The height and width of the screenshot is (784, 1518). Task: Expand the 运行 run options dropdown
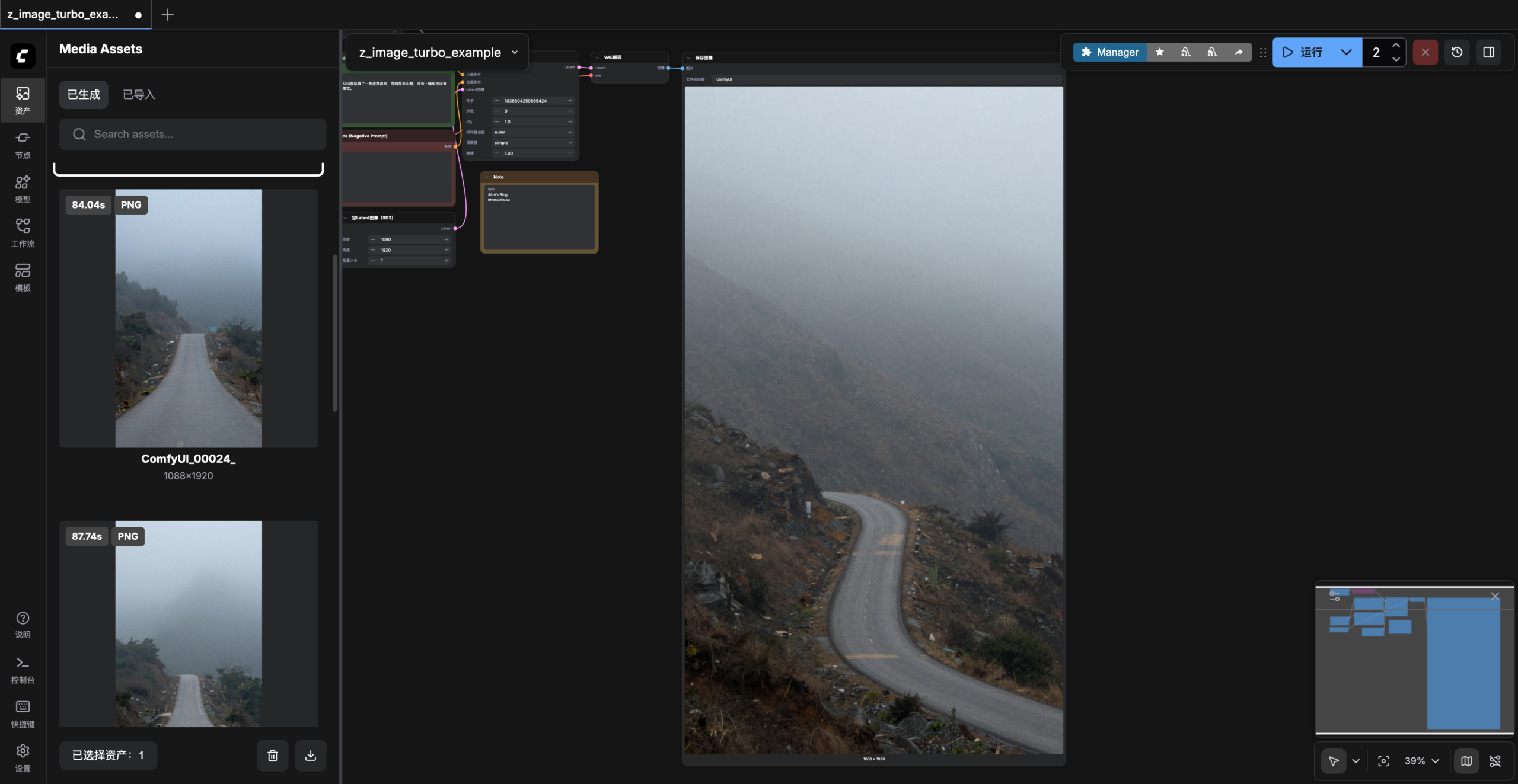[1346, 52]
